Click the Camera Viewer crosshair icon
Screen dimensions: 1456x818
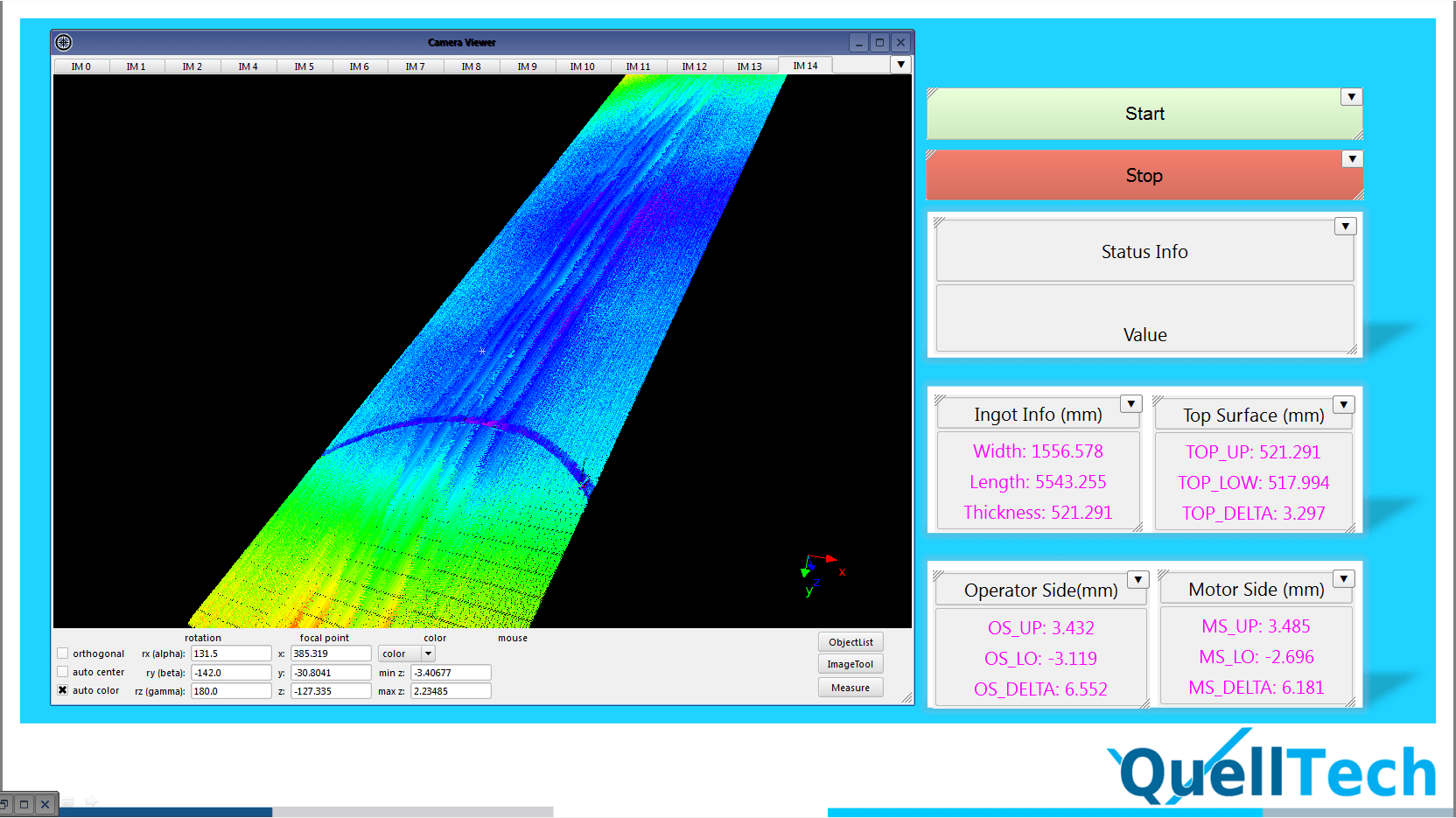click(64, 42)
